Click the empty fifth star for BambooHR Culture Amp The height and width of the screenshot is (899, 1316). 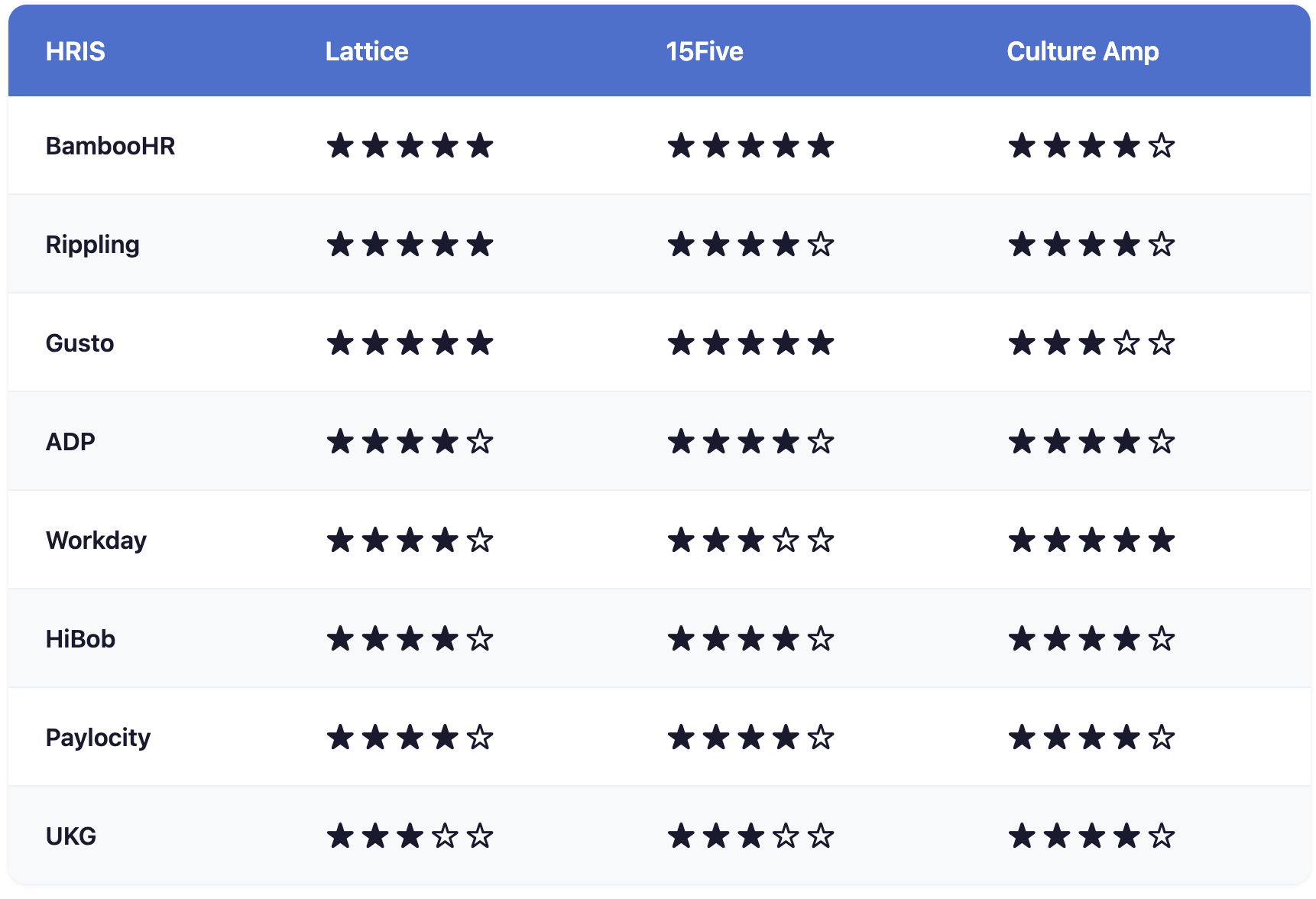(1162, 145)
